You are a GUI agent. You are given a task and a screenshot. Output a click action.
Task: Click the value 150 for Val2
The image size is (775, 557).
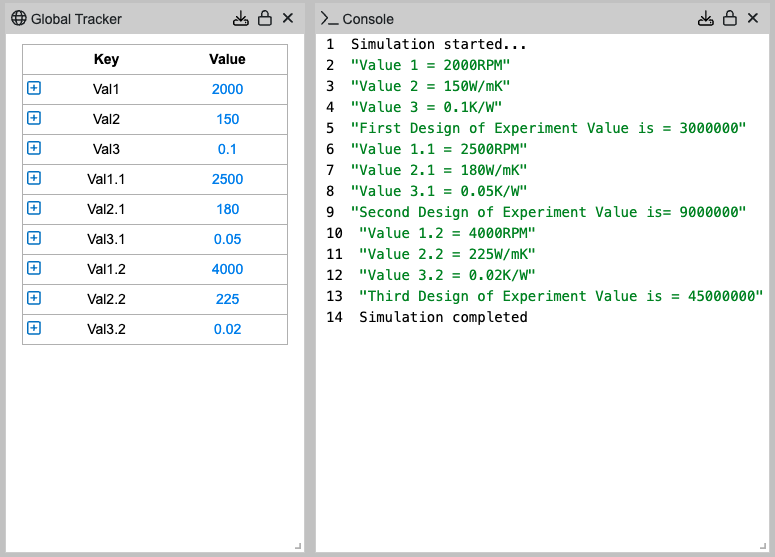pos(227,119)
